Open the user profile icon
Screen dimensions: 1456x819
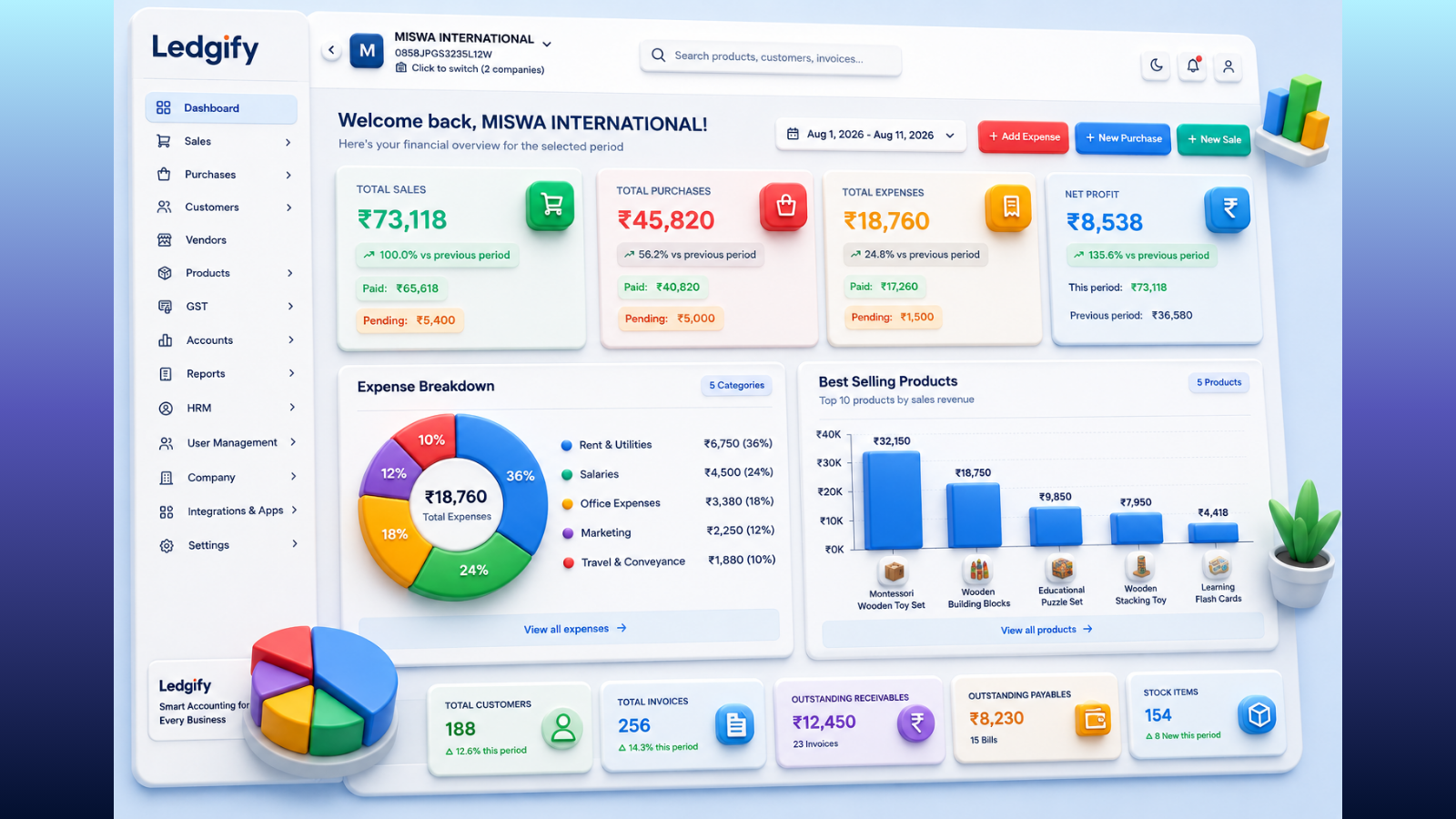(1228, 66)
